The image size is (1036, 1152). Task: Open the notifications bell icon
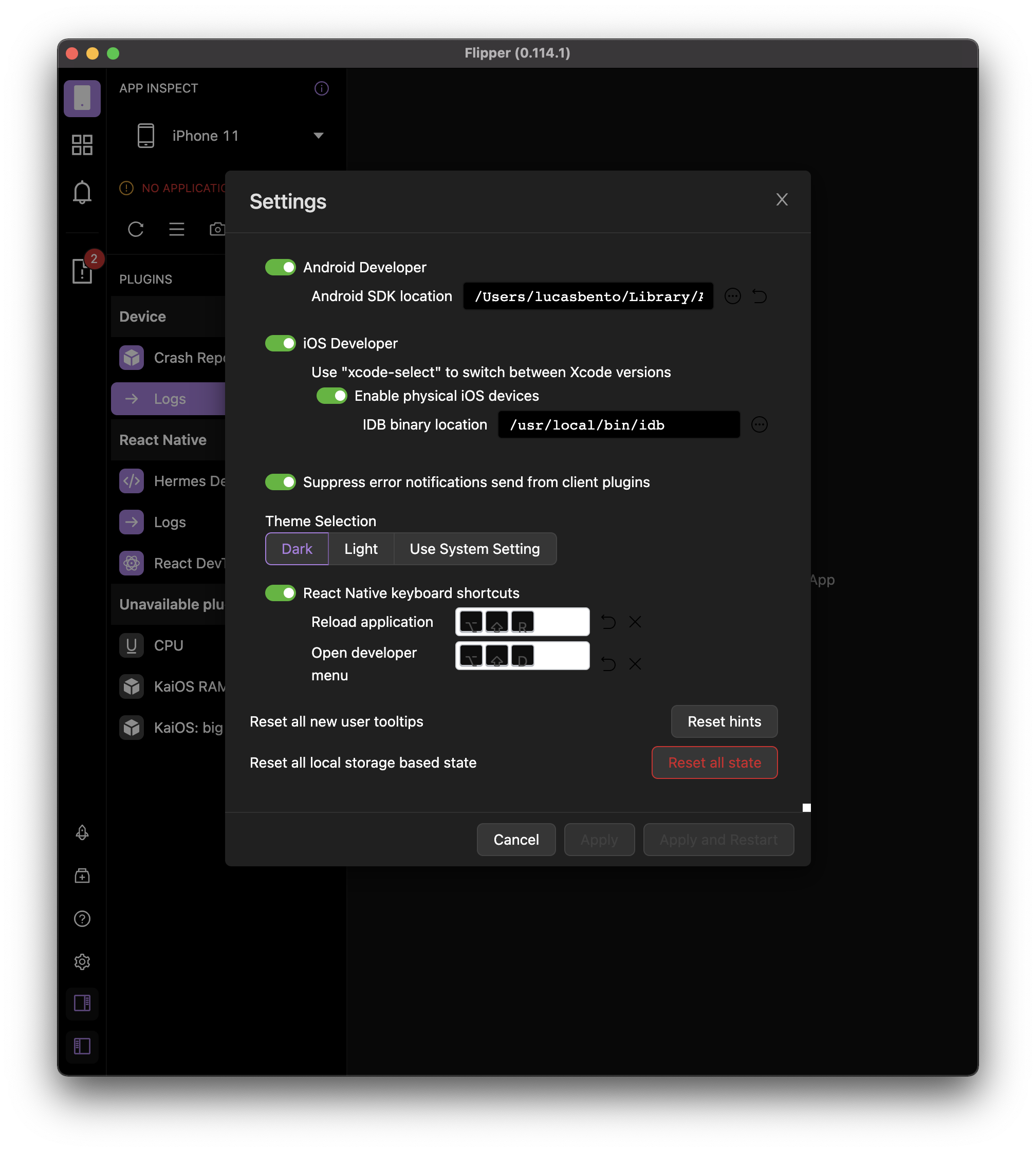point(82,192)
